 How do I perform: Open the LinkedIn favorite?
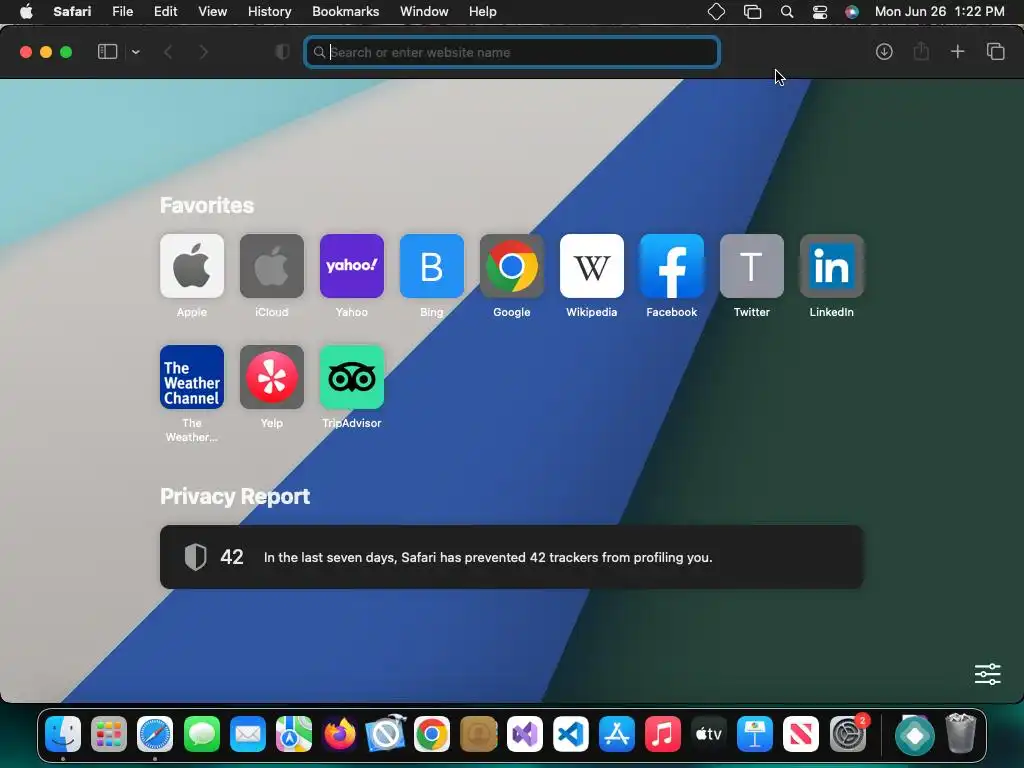click(x=832, y=266)
